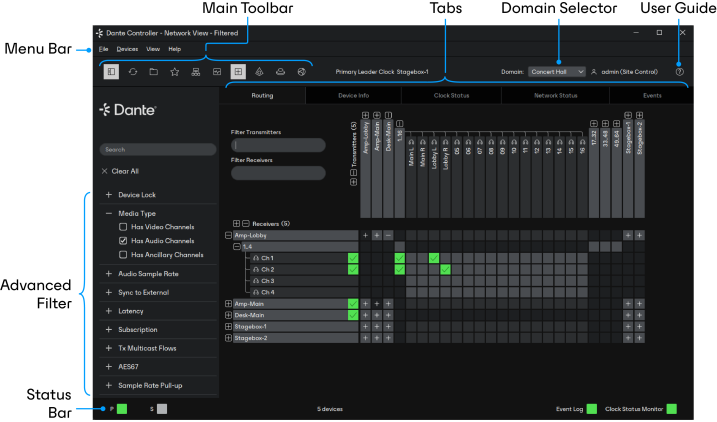Click the Main L transmit channel header
Screen dimensions: 717x422
(x=411, y=177)
